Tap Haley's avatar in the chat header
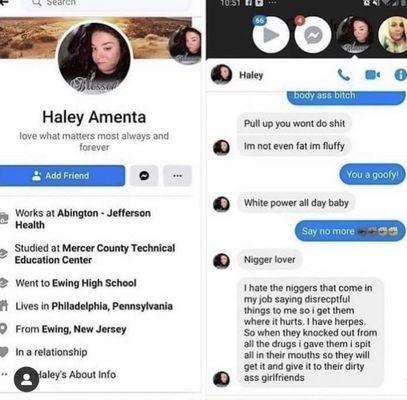 coord(221,74)
